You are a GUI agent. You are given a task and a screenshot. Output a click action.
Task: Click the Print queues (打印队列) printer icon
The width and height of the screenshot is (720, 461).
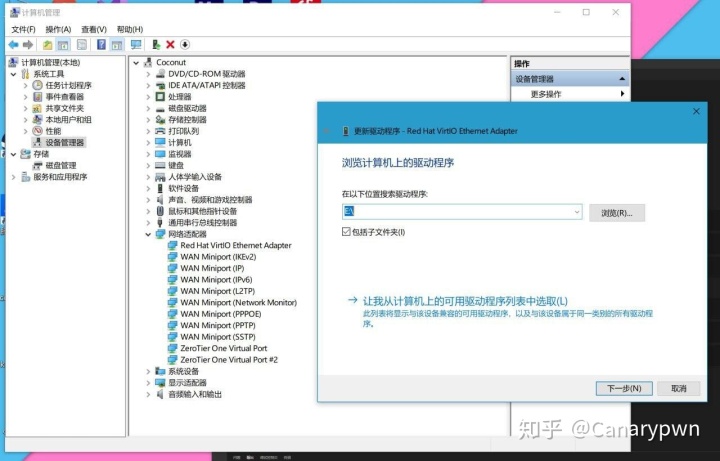click(160, 131)
